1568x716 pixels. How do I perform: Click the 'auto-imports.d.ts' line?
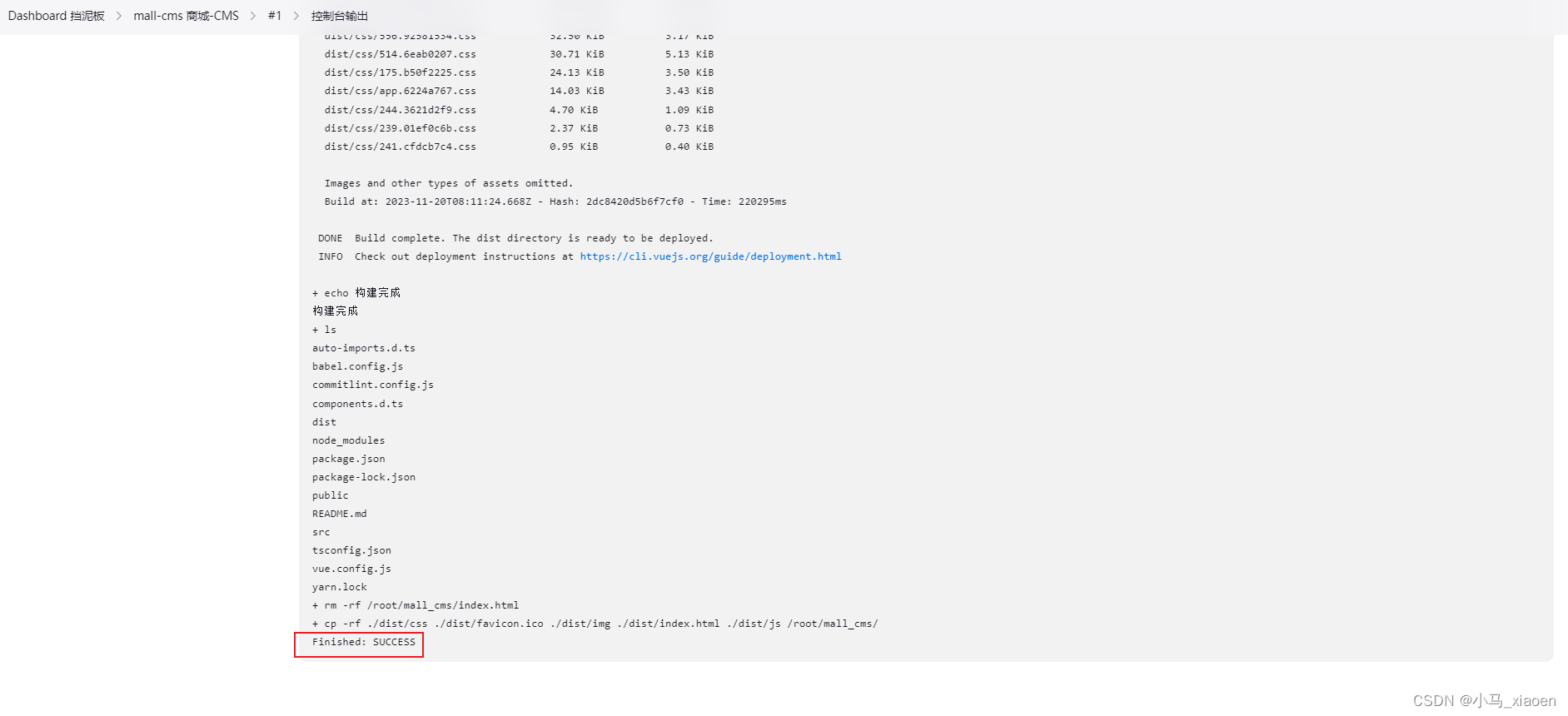pos(364,348)
